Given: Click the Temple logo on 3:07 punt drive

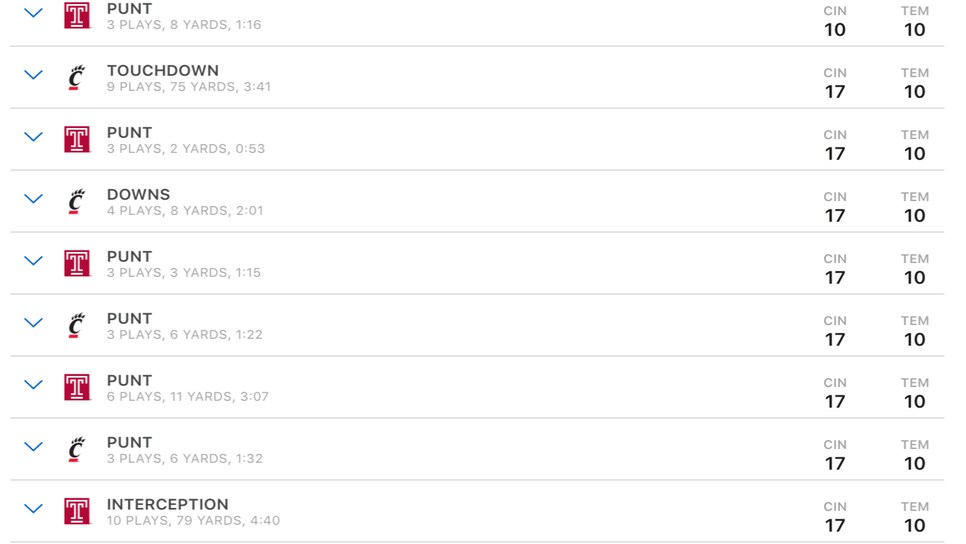Looking at the screenshot, I should point(77,387).
